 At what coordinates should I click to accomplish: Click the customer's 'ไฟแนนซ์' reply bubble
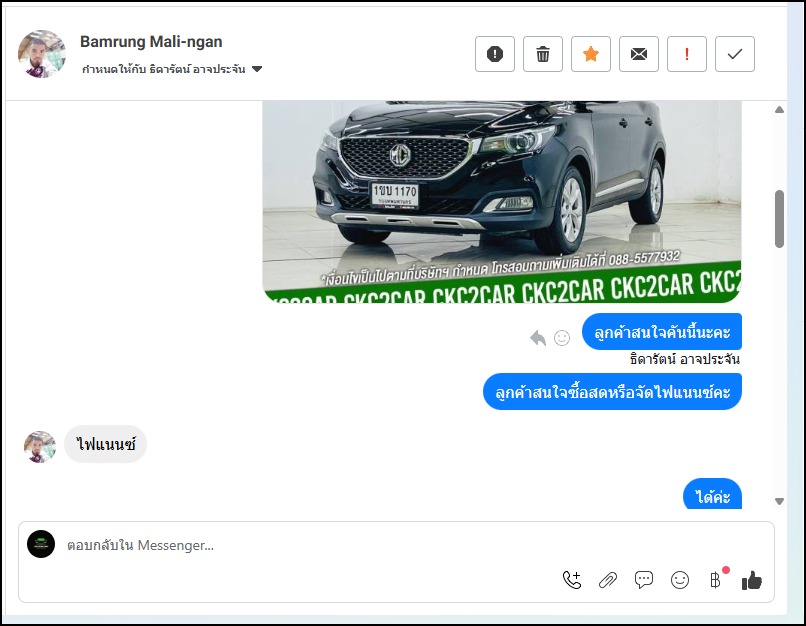pyautogui.click(x=105, y=444)
